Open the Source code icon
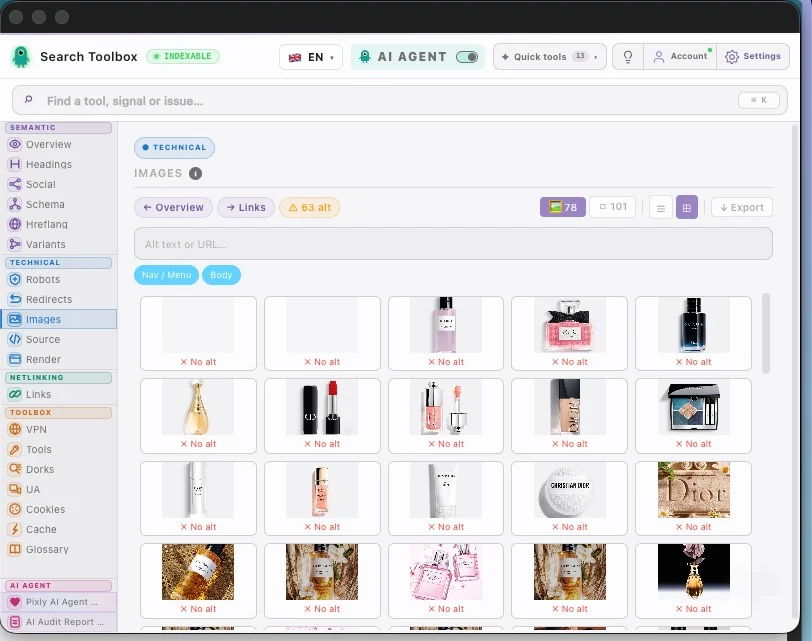This screenshot has height=641, width=812. point(15,339)
